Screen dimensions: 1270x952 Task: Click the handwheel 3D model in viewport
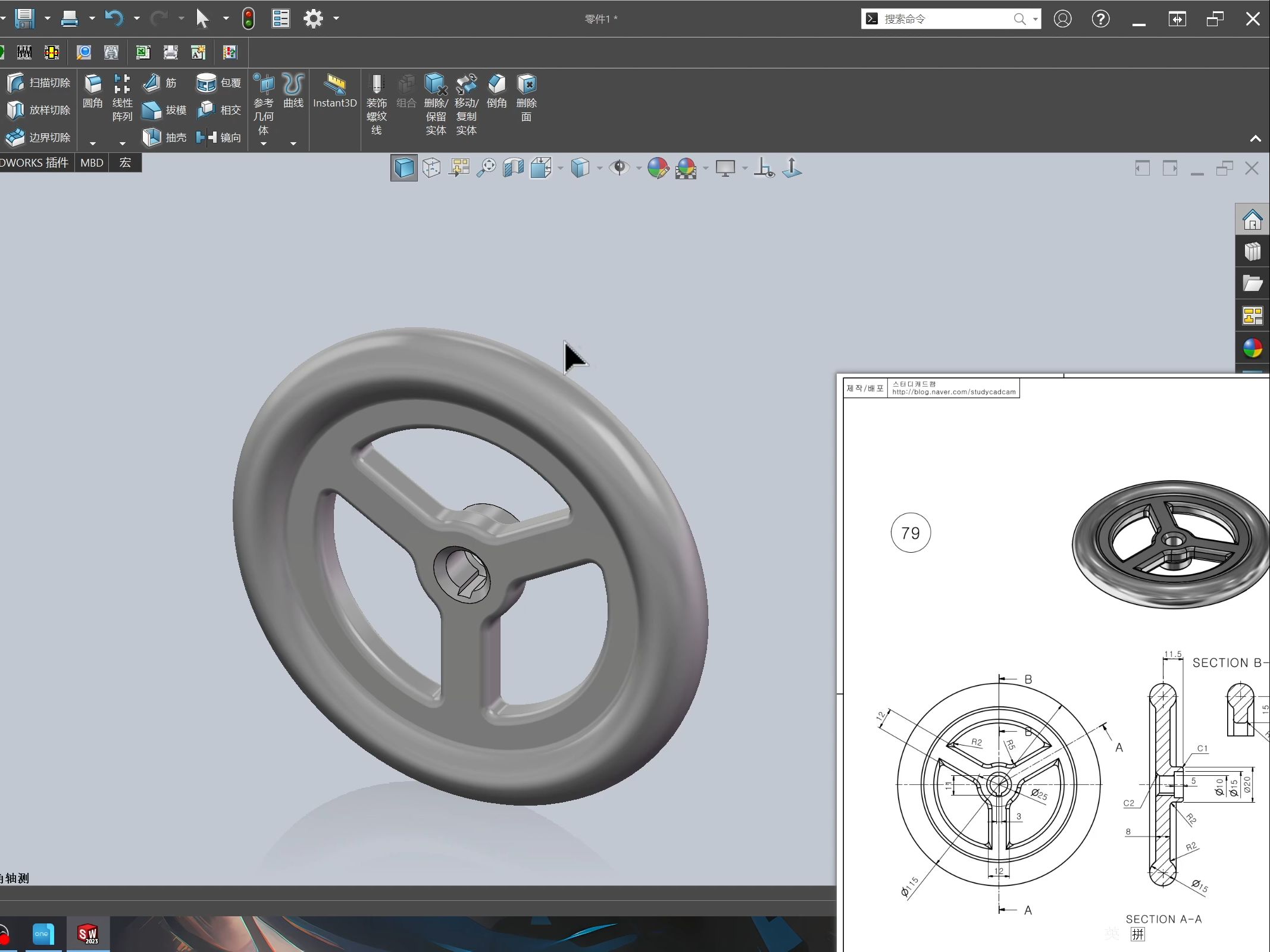click(470, 565)
